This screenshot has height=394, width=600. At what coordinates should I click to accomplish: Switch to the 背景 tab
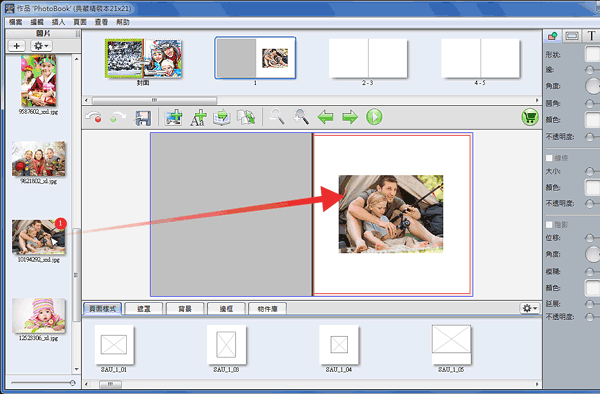(185, 309)
